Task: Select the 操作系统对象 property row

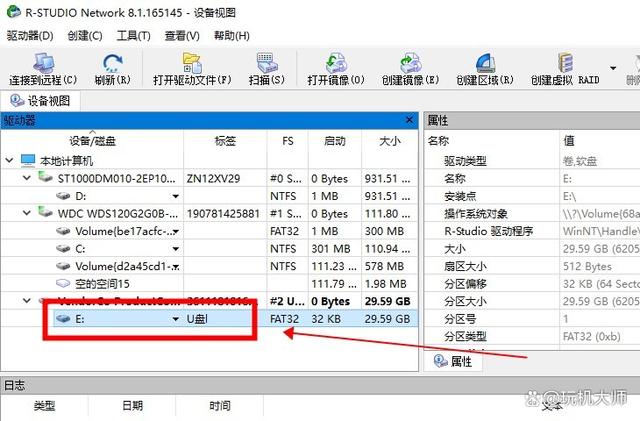Action: (532, 214)
